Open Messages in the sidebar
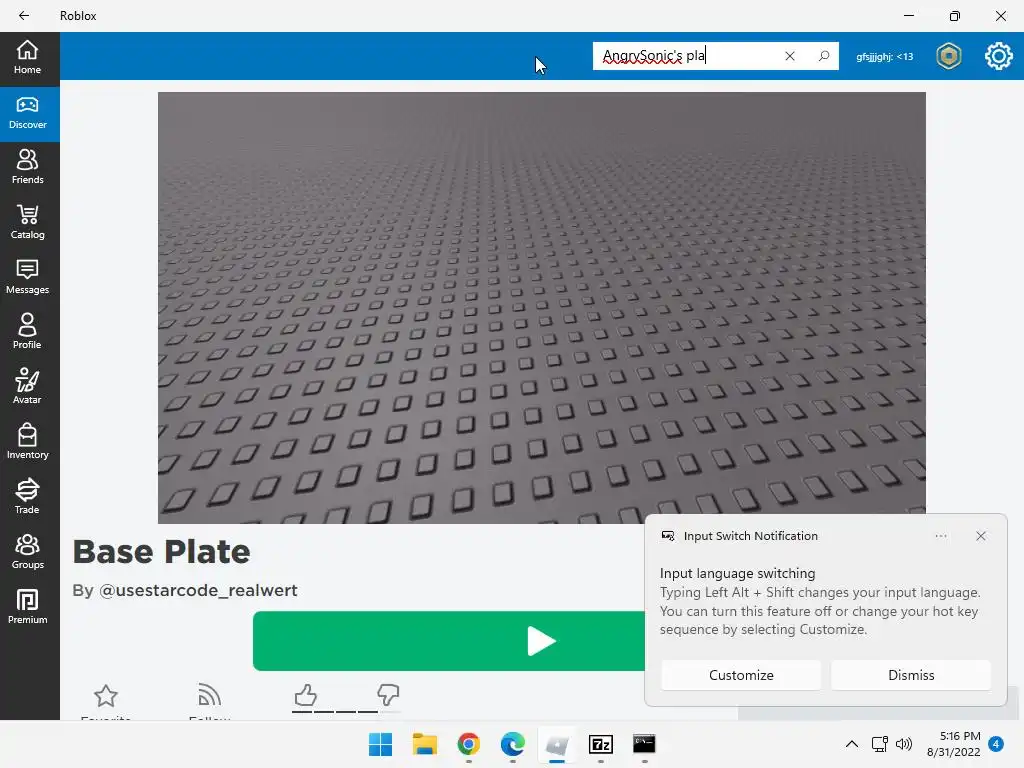This screenshot has width=1024, height=768. 27,278
